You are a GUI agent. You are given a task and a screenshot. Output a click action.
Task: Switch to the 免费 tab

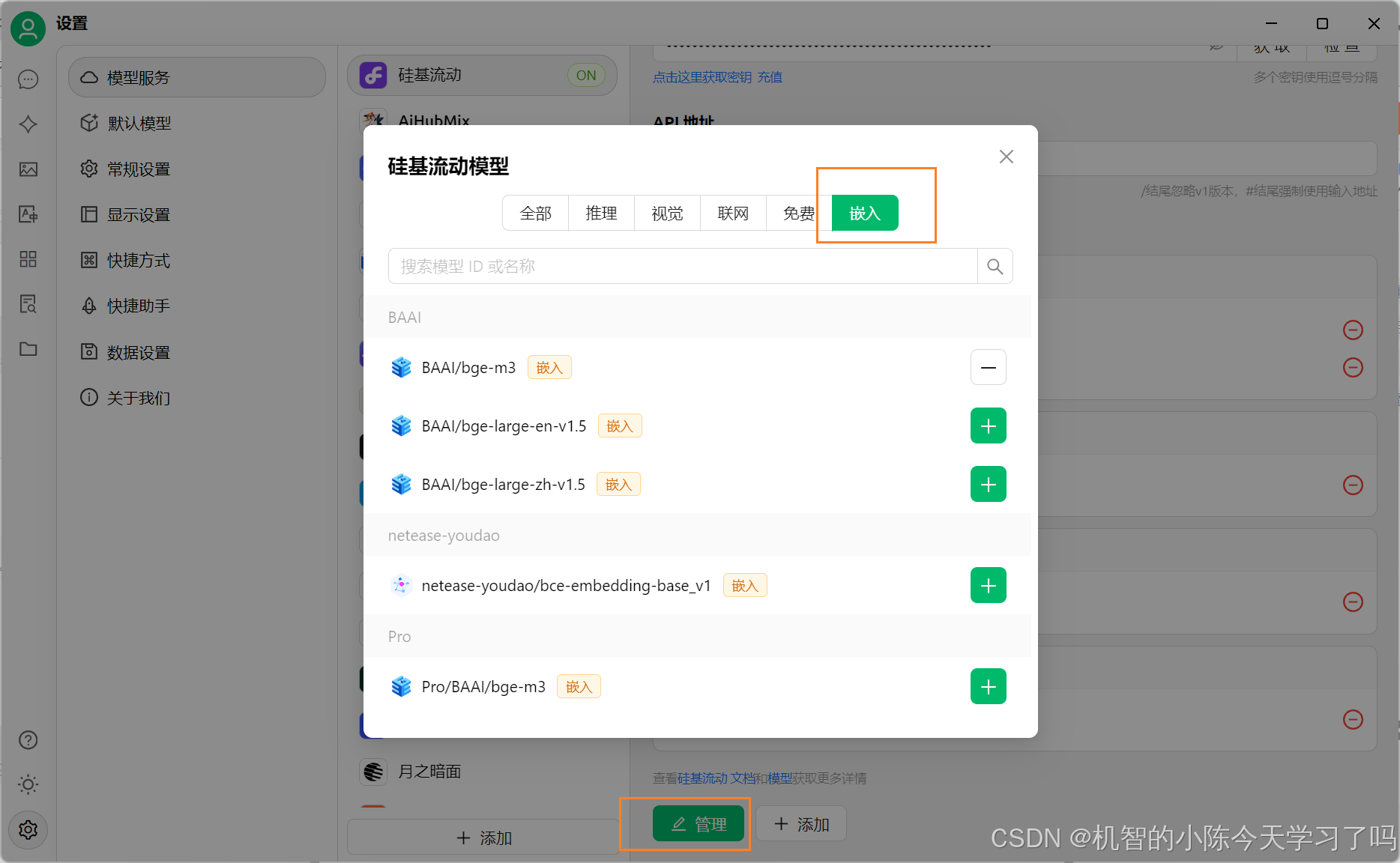click(799, 214)
